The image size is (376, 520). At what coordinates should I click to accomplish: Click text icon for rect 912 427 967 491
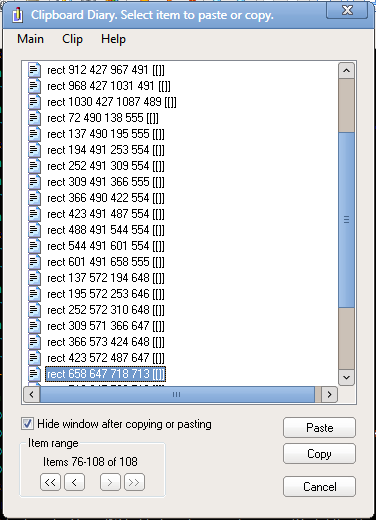click(34, 70)
